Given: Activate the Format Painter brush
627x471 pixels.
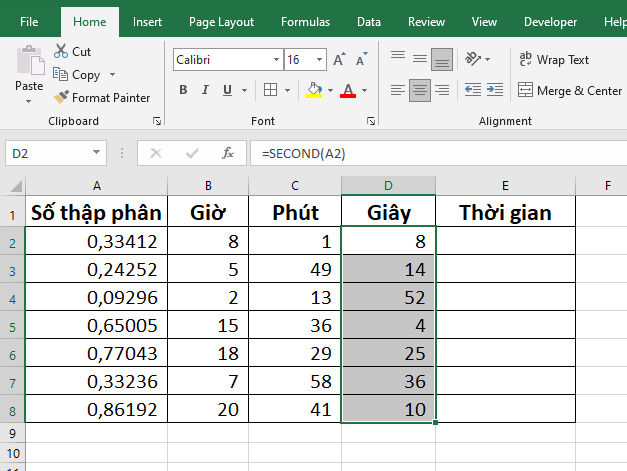Looking at the screenshot, I should coord(61,98).
